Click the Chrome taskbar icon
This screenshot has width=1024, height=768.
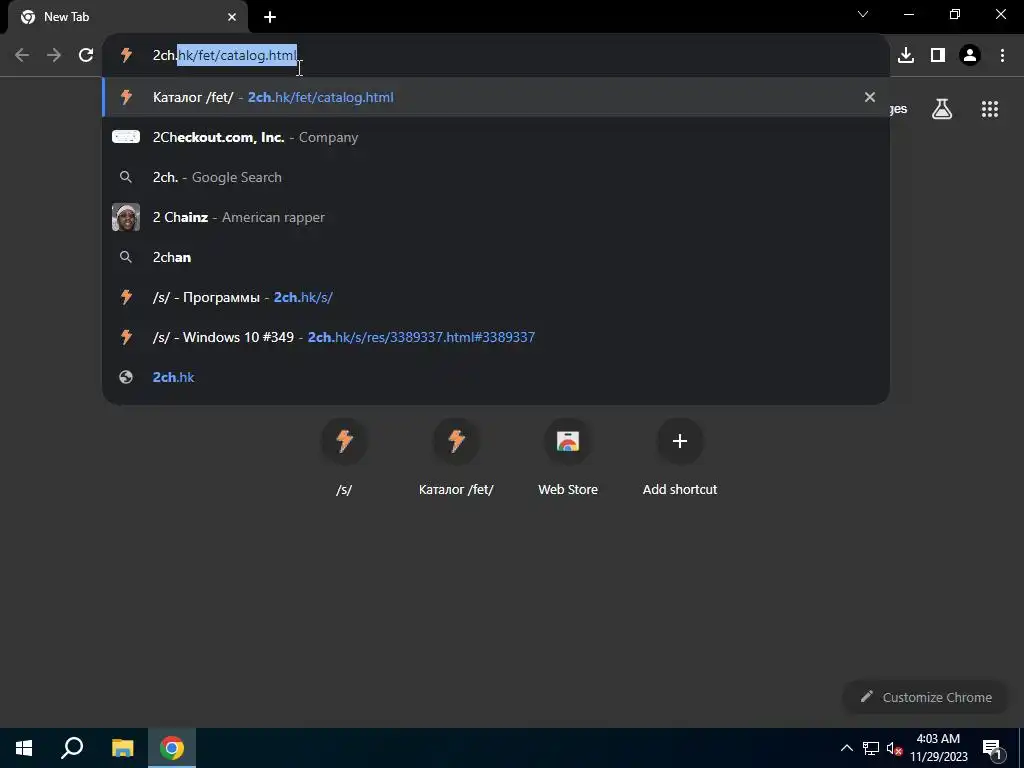pyautogui.click(x=172, y=748)
